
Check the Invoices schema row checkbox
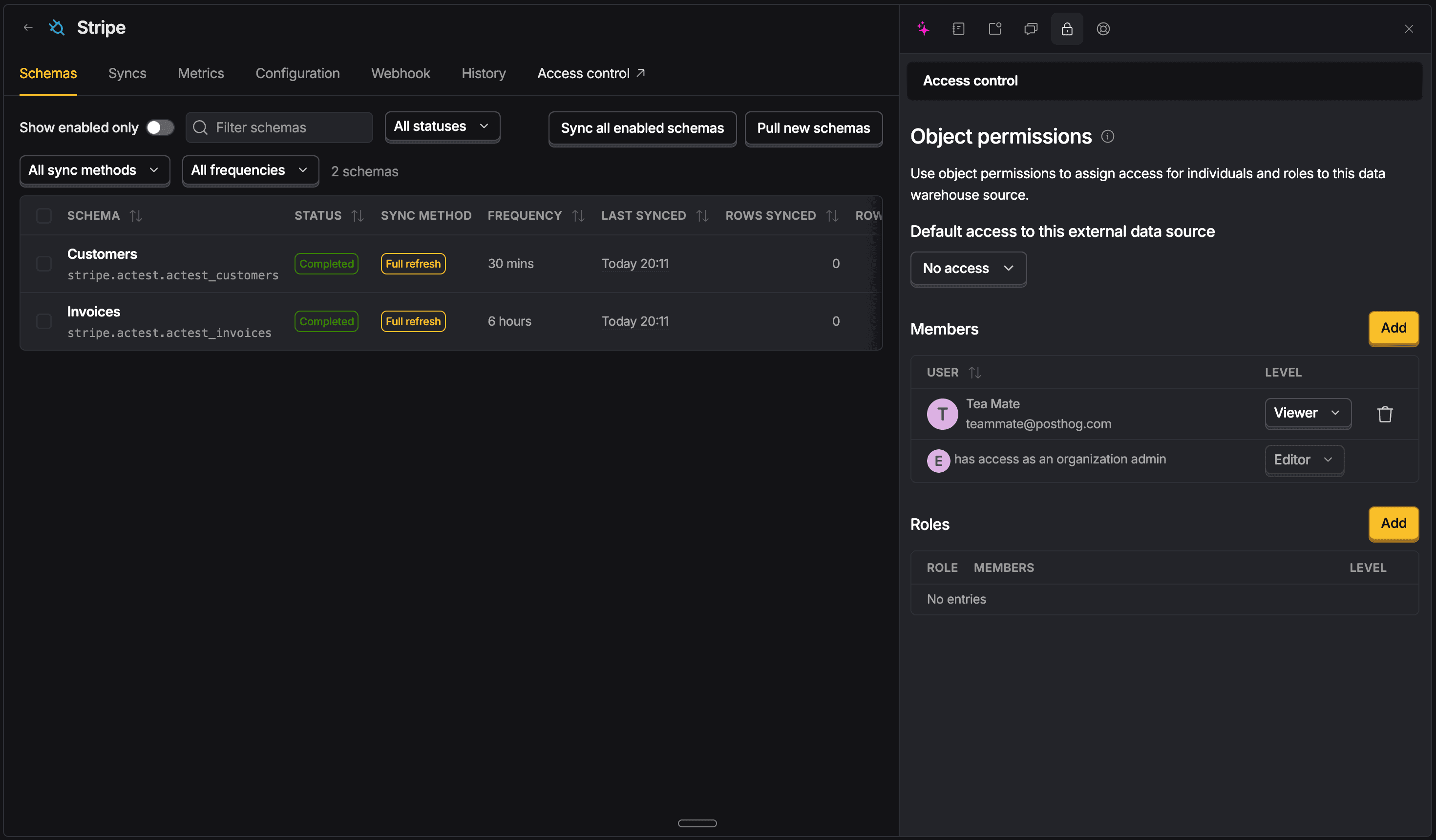44,321
